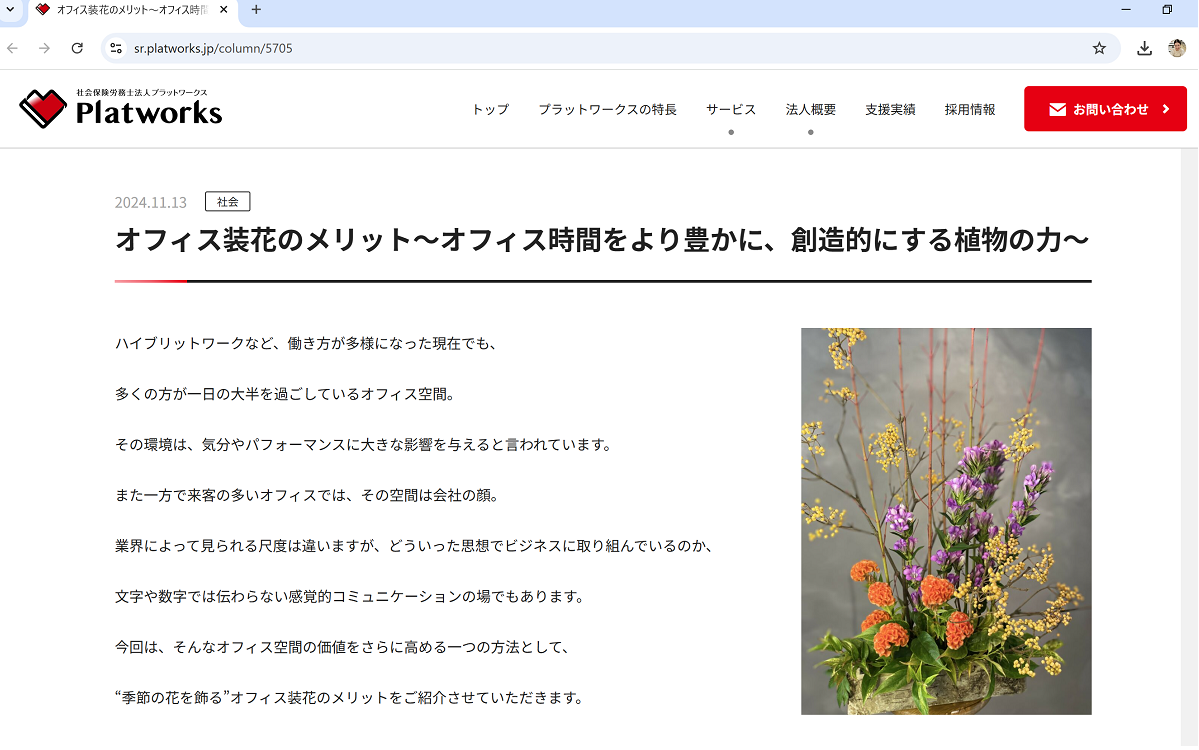Click the paragraph starting ハイブリットワークなど
1199x750 pixels.
click(307, 344)
